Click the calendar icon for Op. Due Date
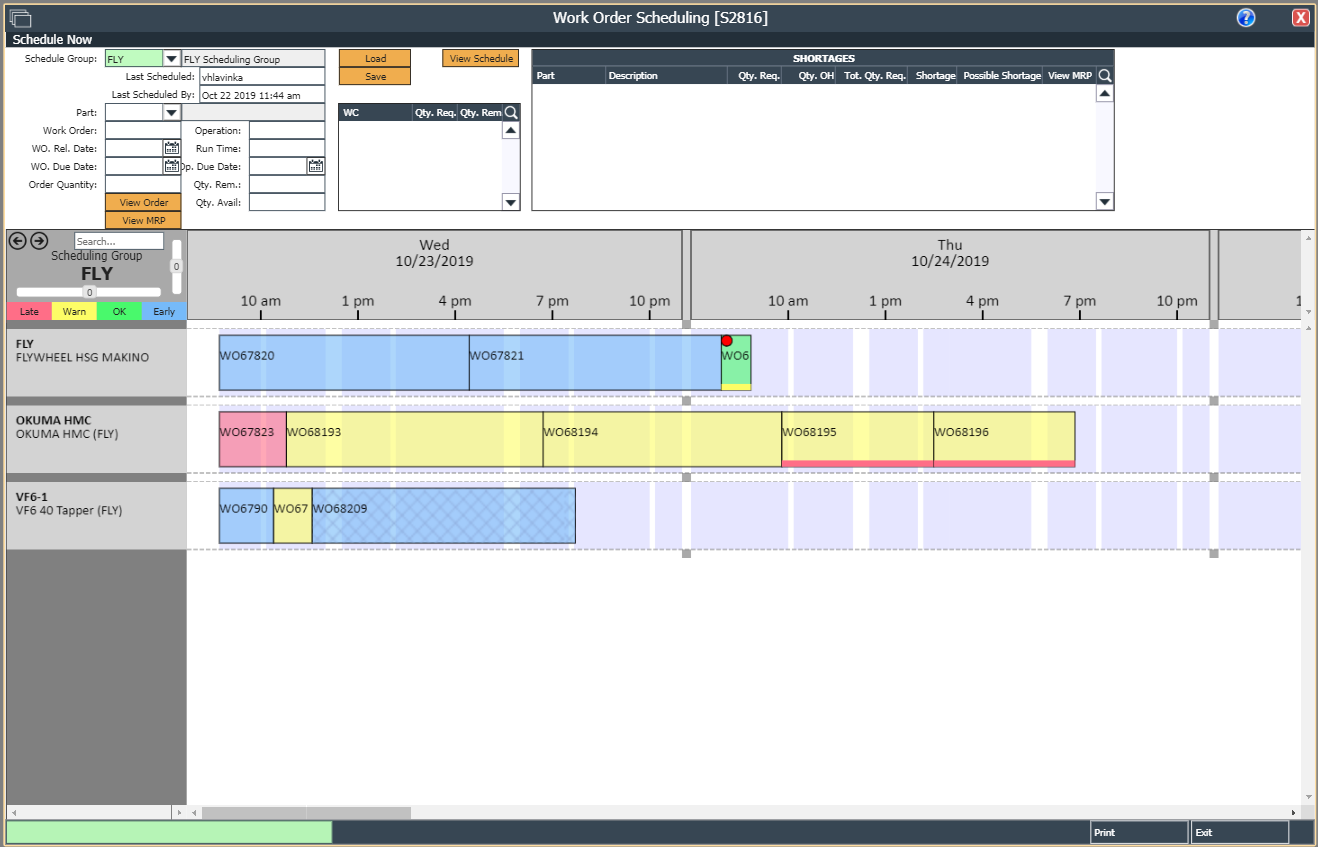 (x=317, y=166)
